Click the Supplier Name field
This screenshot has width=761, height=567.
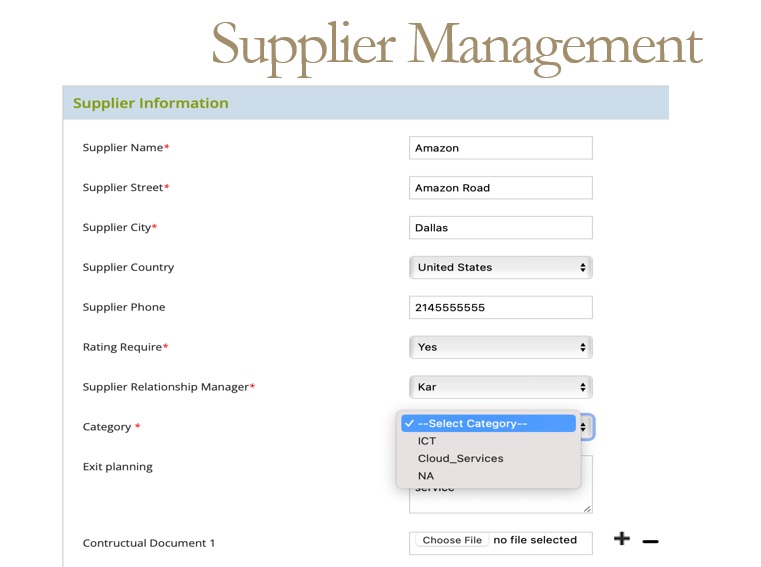(500, 148)
